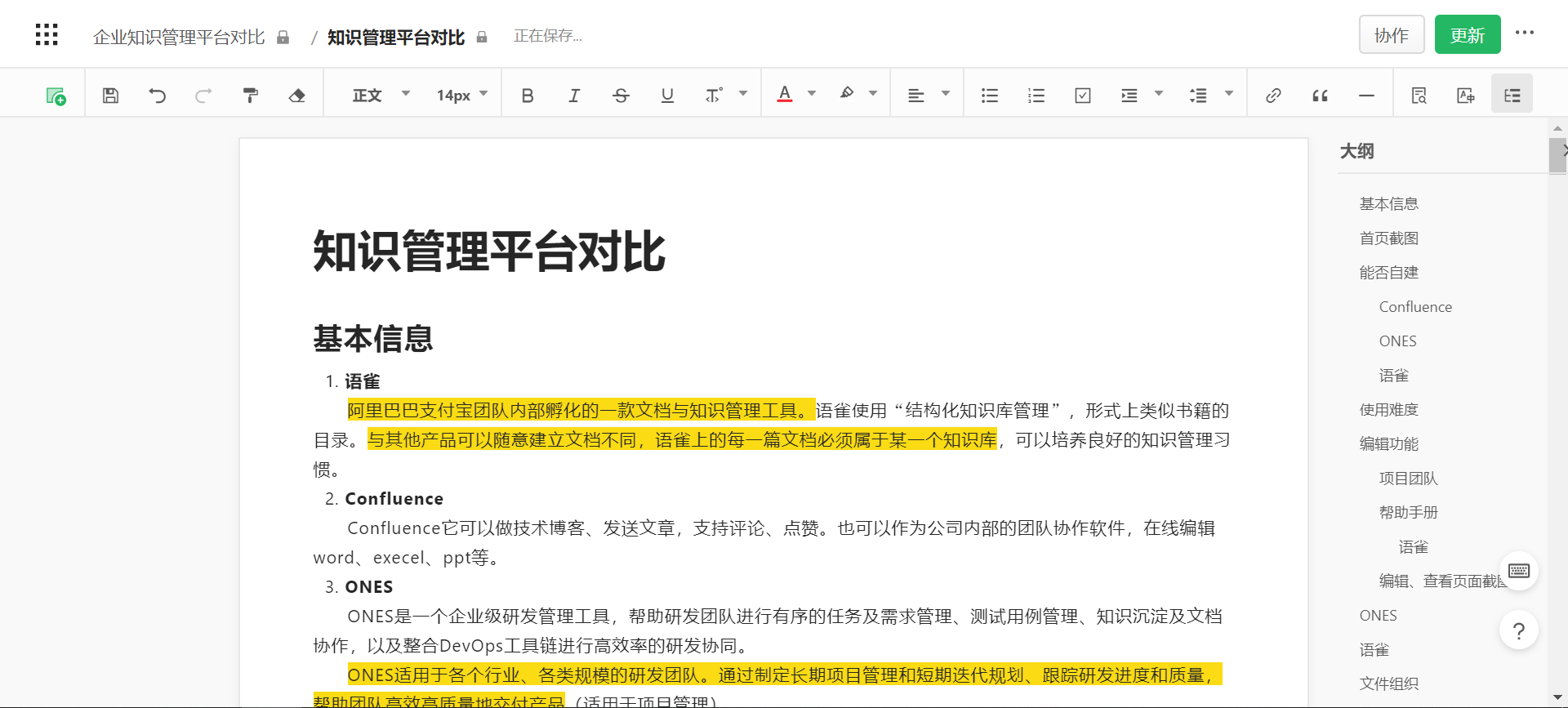This screenshot has height=708, width=1568.
Task: Toggle underline formatting
Action: tap(667, 96)
